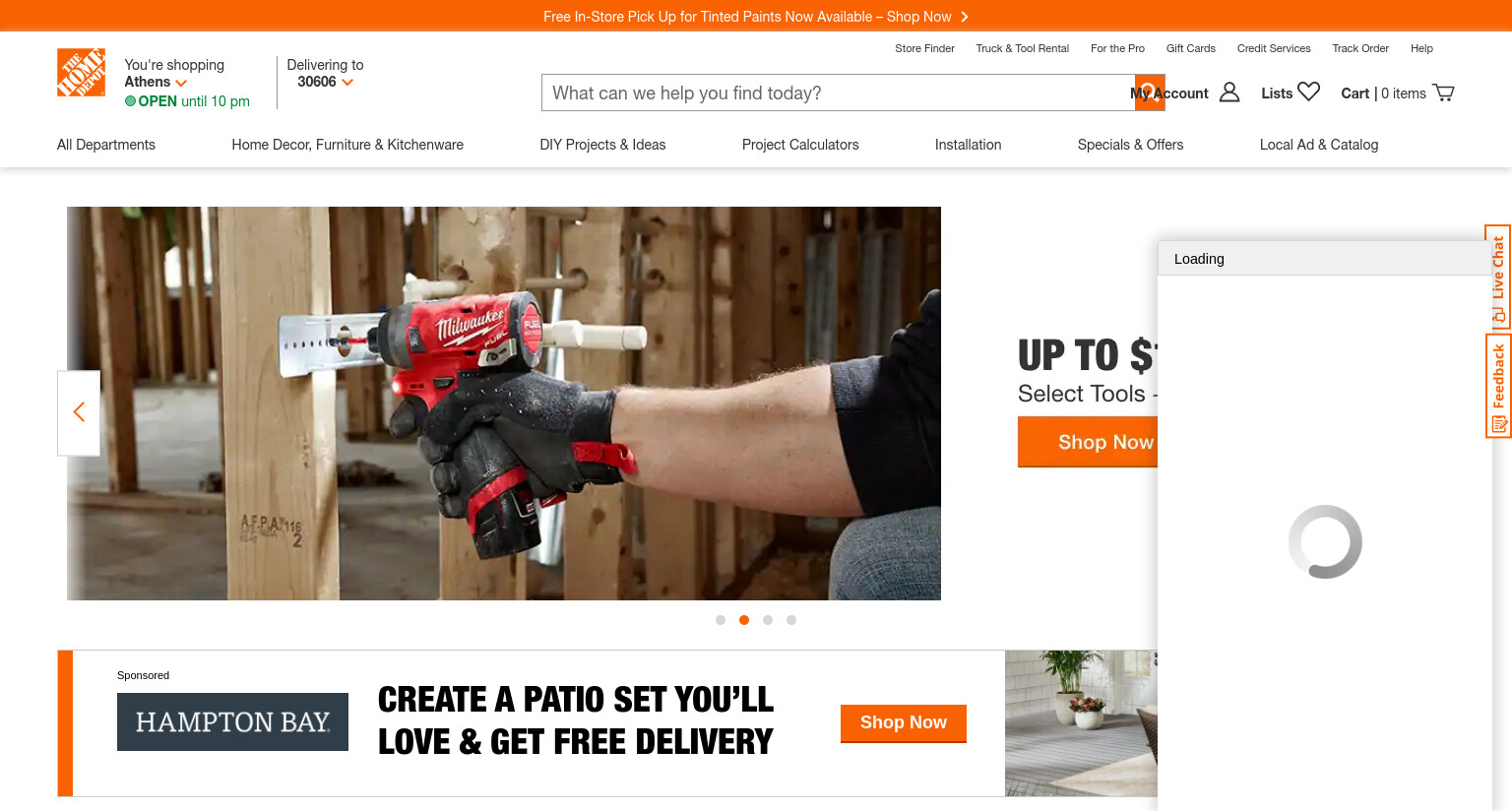This screenshot has height=811, width=1512.
Task: Open My Account person icon
Action: 1229,93
